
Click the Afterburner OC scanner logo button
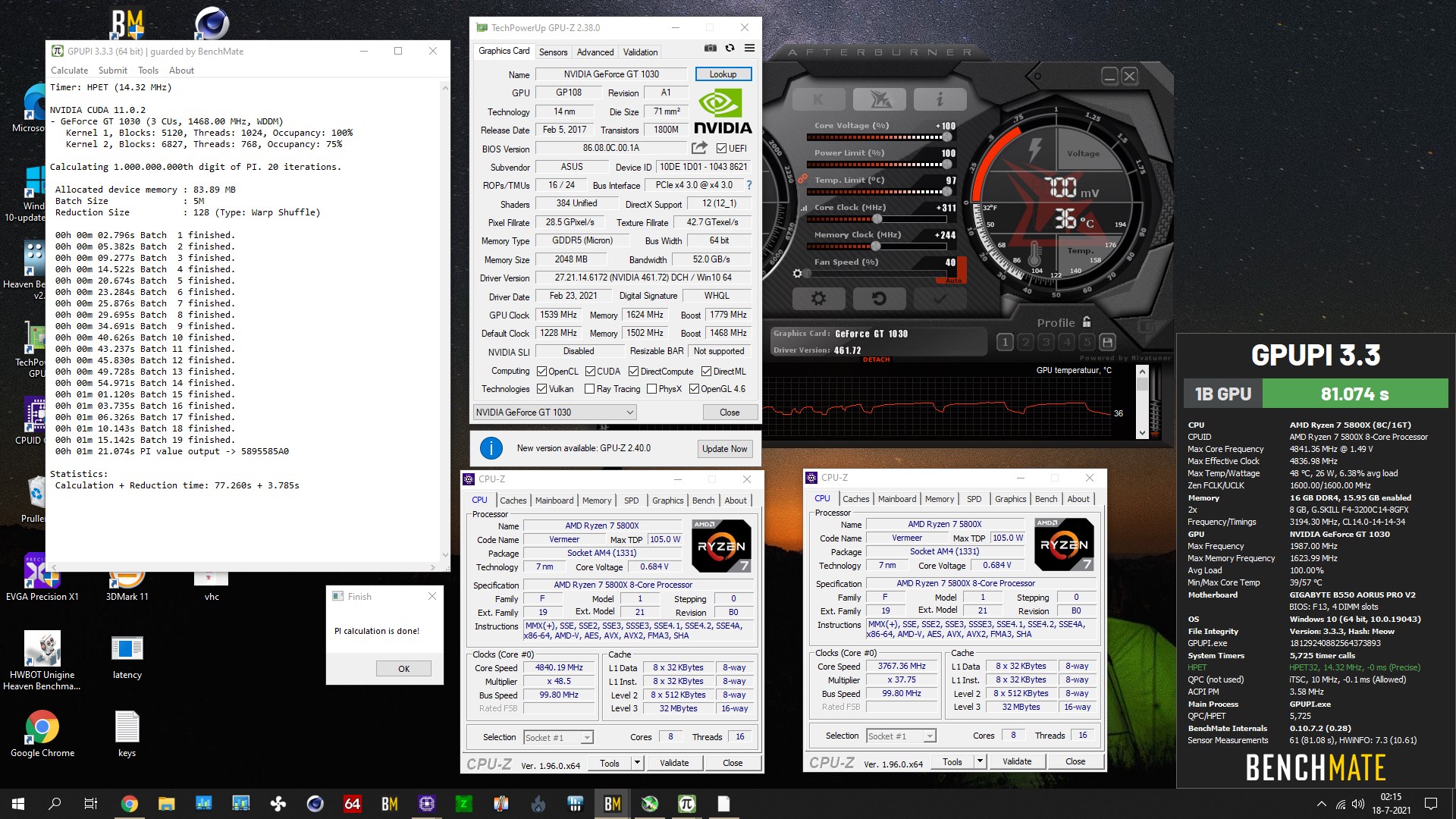point(879,99)
